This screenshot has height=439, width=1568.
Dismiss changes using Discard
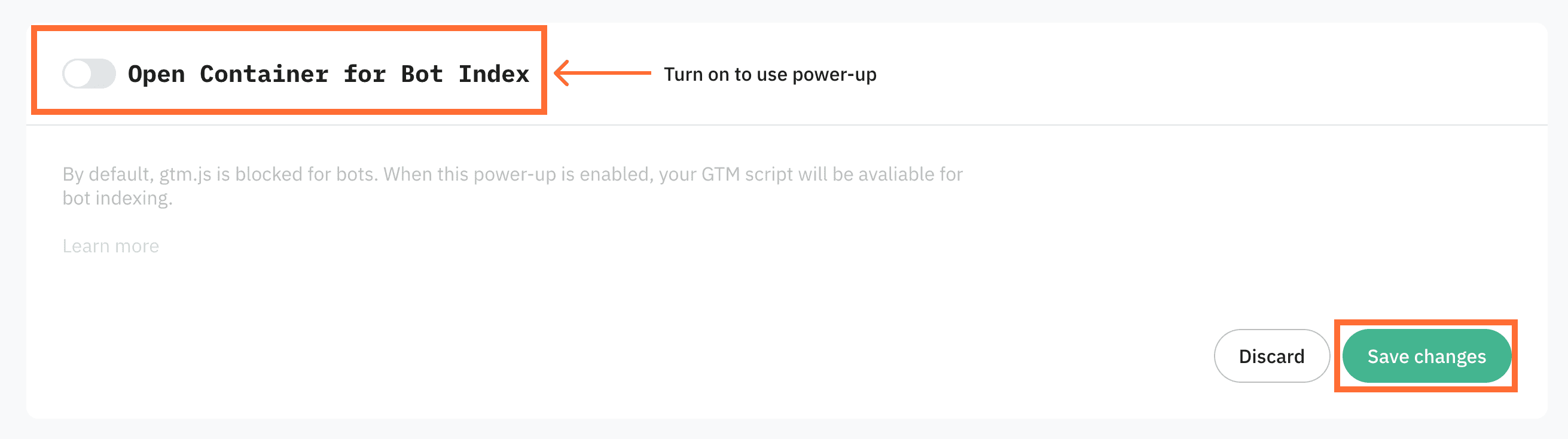pos(1271,356)
